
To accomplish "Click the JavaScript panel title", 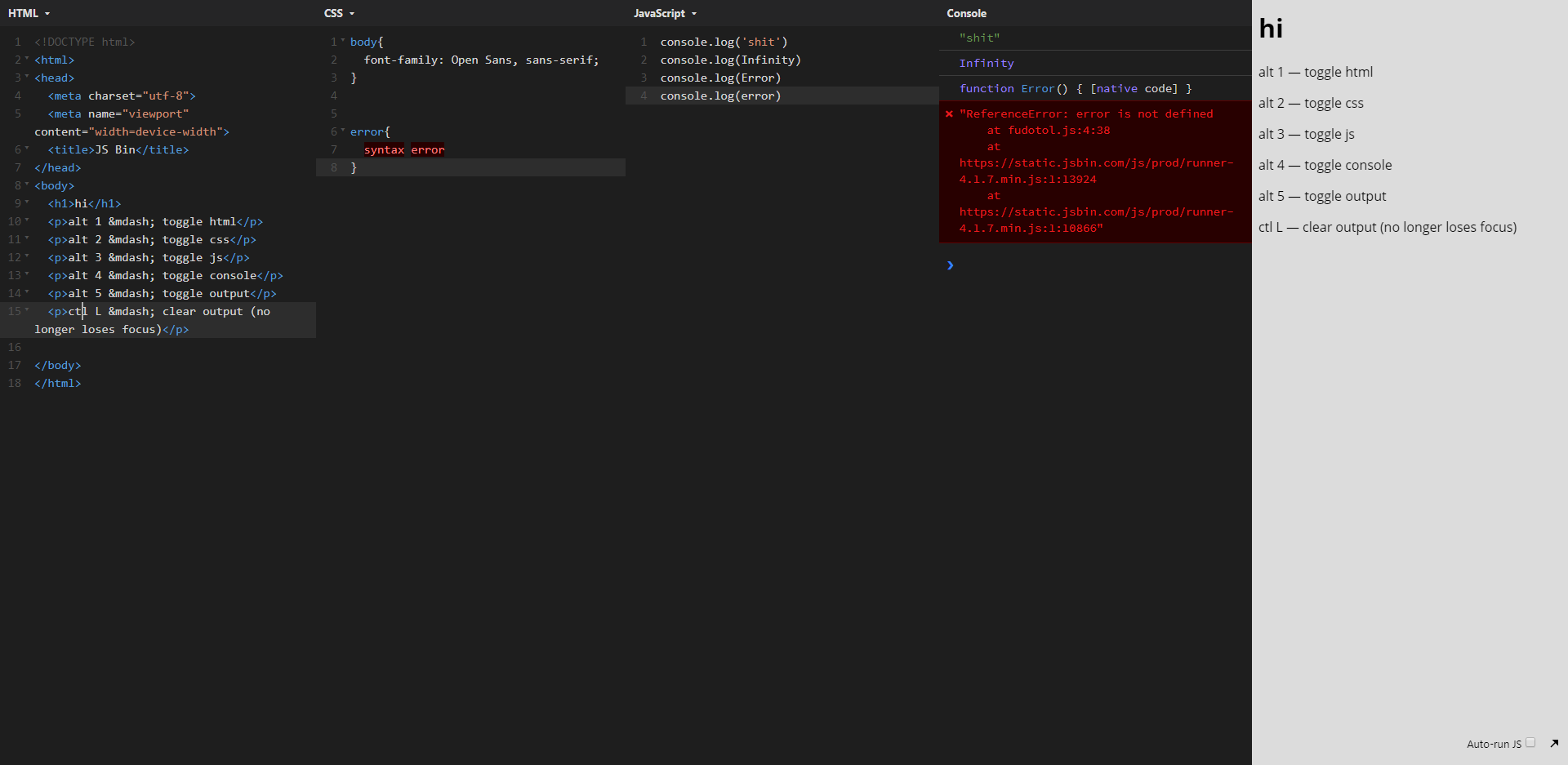I will point(659,13).
